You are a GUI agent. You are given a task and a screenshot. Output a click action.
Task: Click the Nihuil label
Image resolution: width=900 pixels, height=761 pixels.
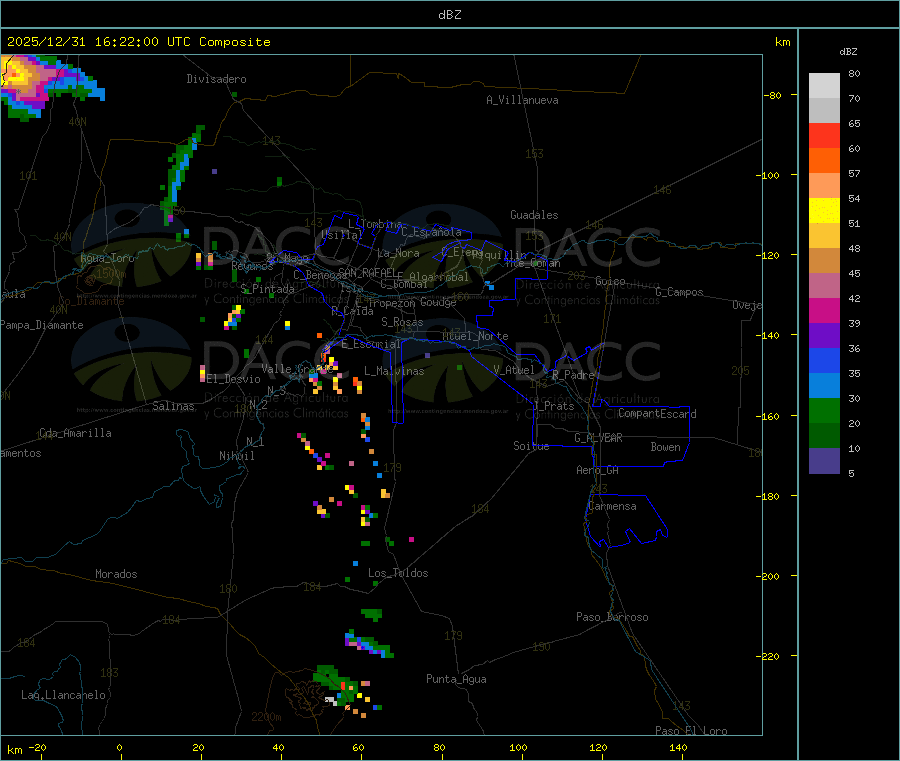[237, 456]
